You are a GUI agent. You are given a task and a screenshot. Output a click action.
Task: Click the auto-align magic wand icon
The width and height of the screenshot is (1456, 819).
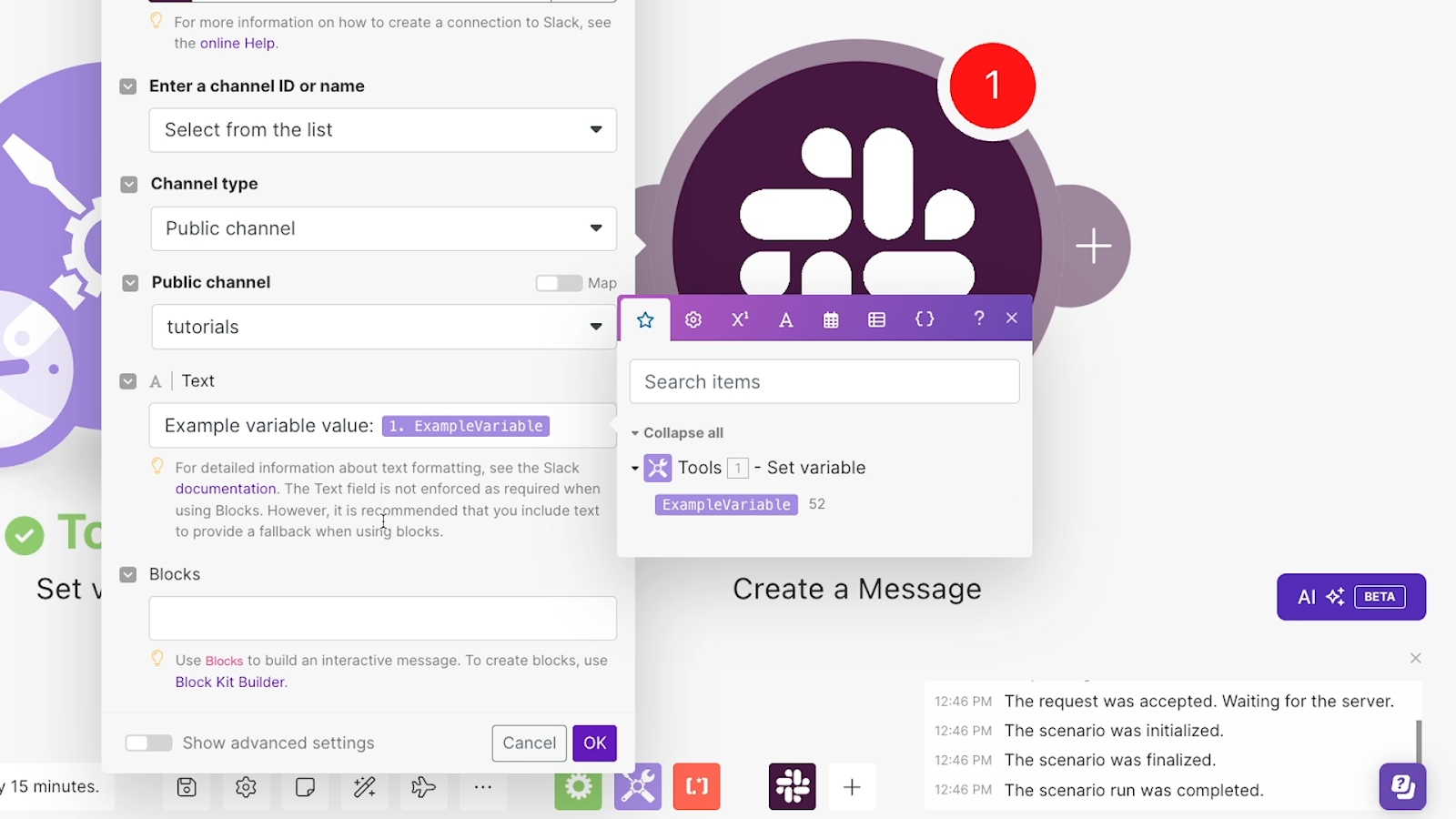click(365, 787)
